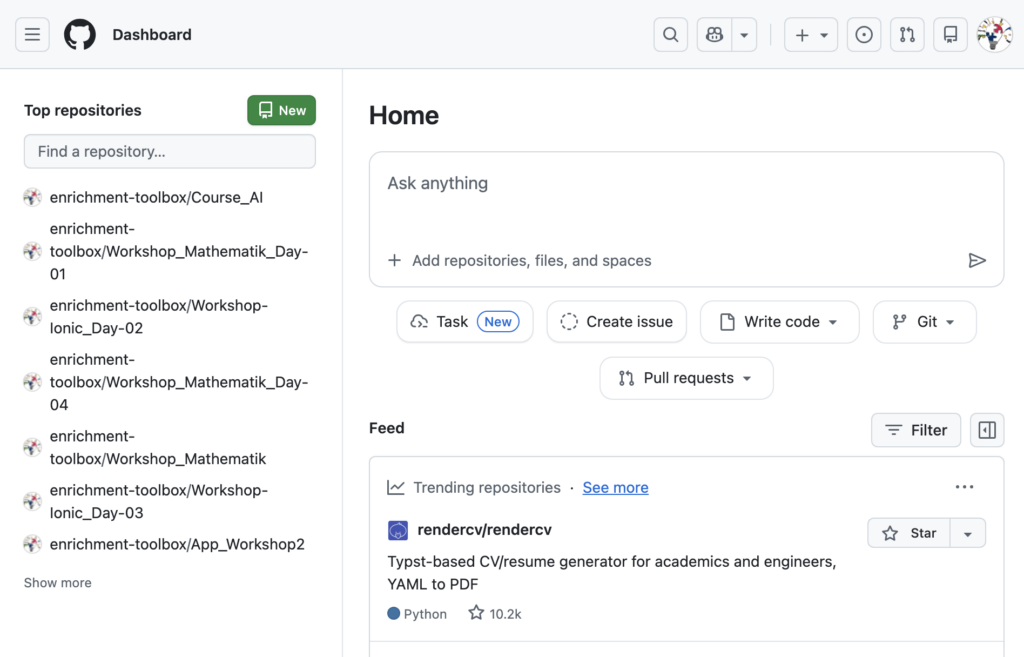
Task: Focus the Find a repository field
Action: click(170, 152)
